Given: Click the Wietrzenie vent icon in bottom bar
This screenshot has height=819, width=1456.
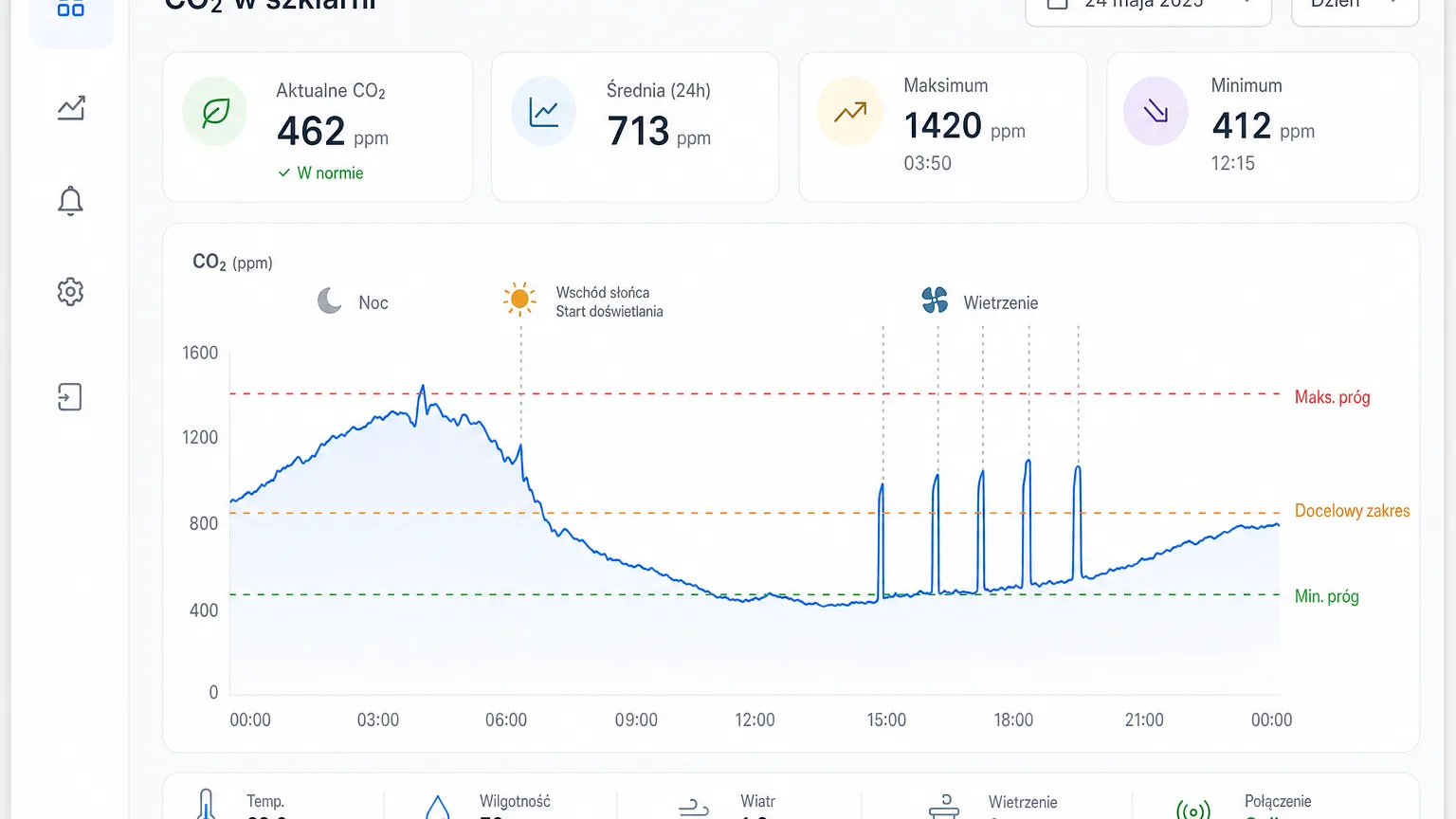Looking at the screenshot, I should (x=944, y=807).
